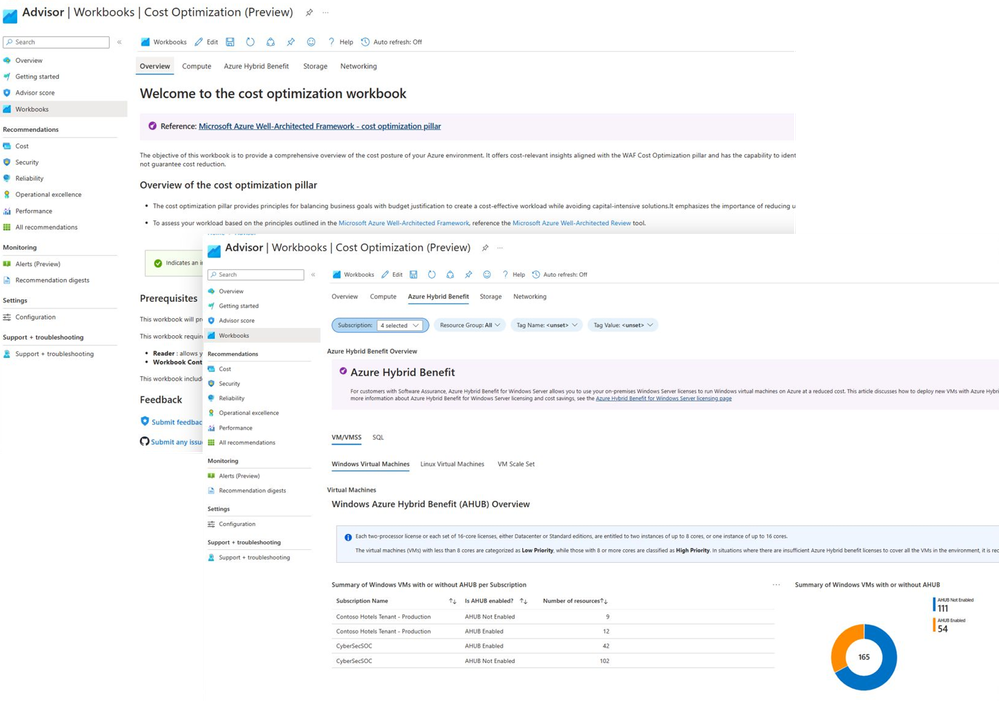Switch to the Compute tab in the back window

pyautogui.click(x=196, y=66)
